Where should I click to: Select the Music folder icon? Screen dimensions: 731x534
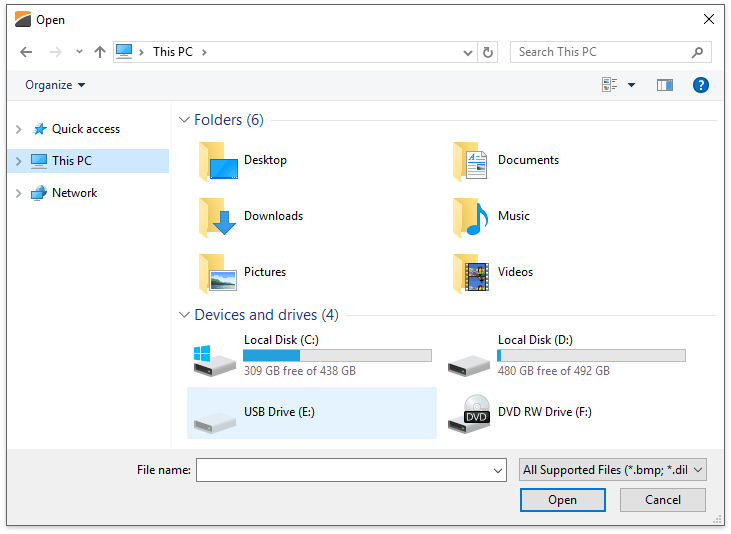click(471, 216)
